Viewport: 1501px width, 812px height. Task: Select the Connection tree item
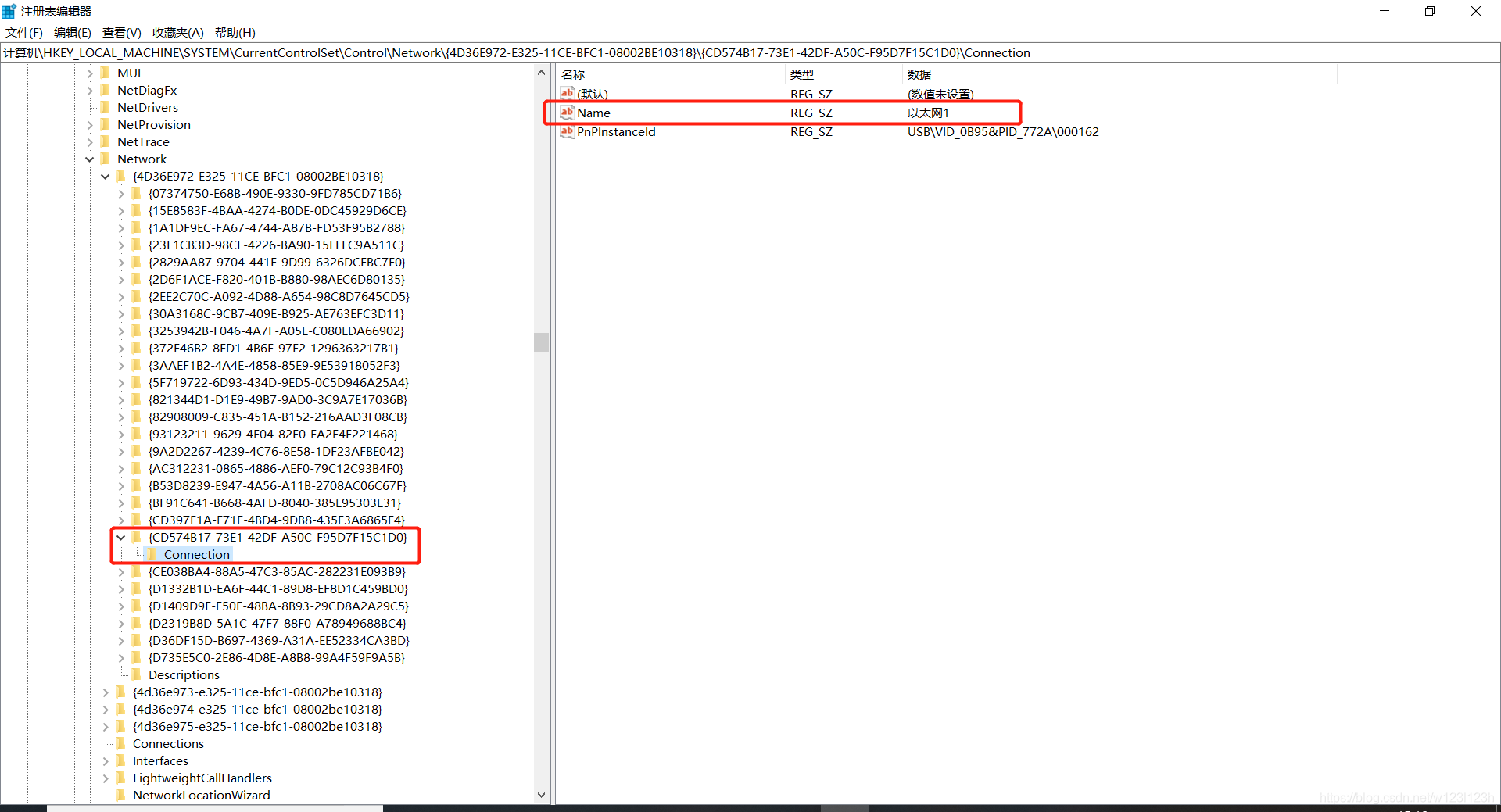pyautogui.click(x=197, y=554)
